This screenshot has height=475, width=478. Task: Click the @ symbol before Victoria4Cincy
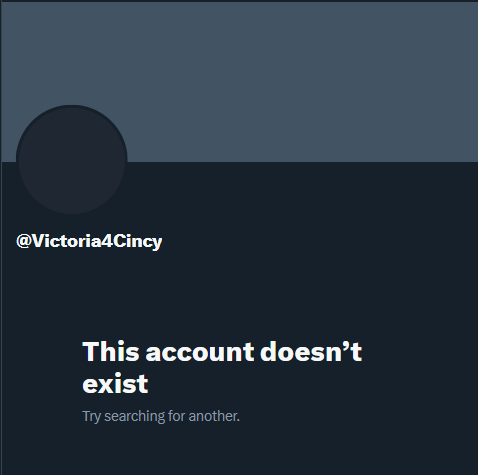[24, 241]
